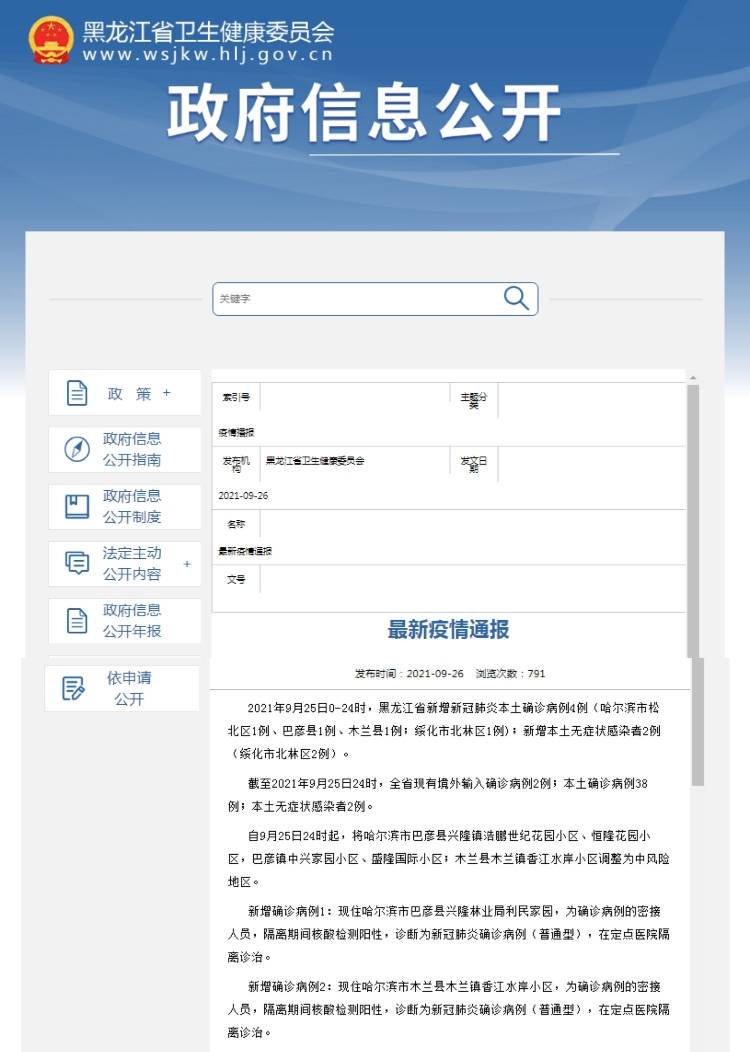Click 发布时间：2021-09-26 text
750x1052 pixels.
point(409,674)
